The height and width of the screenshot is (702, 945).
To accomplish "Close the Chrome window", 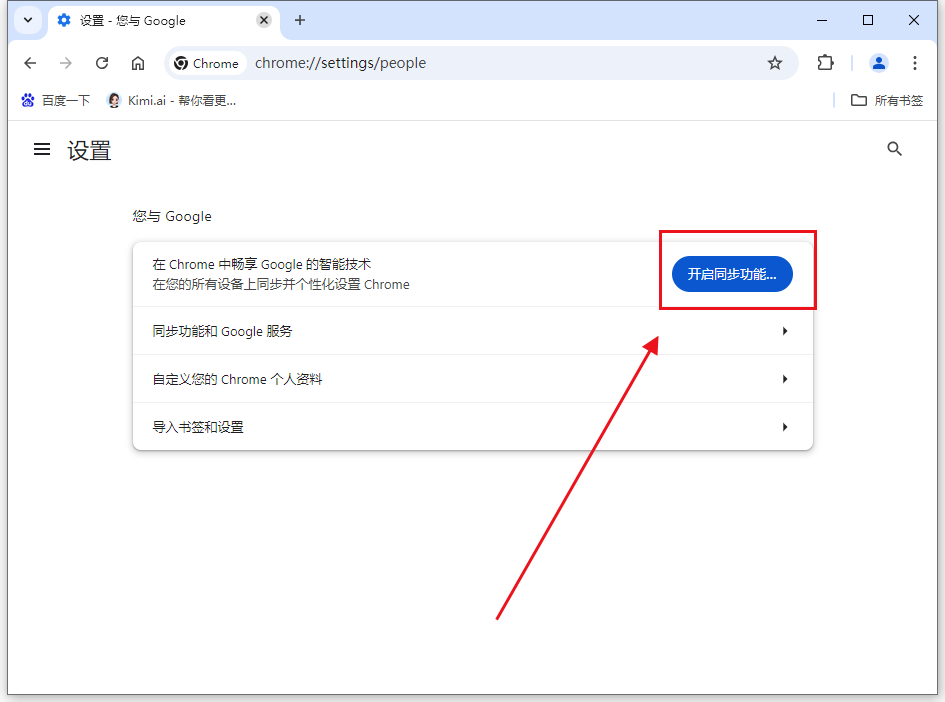I will pos(914,20).
